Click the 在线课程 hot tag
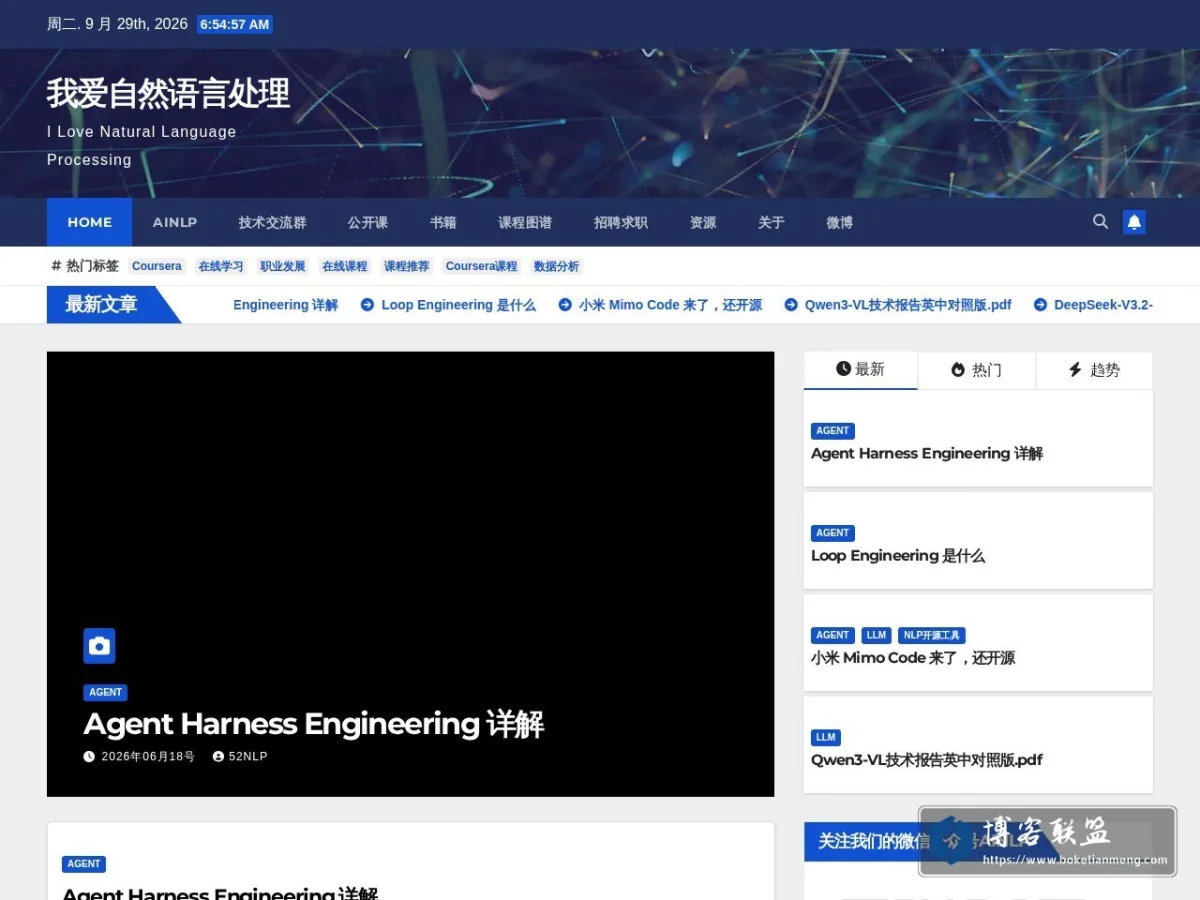 click(345, 266)
